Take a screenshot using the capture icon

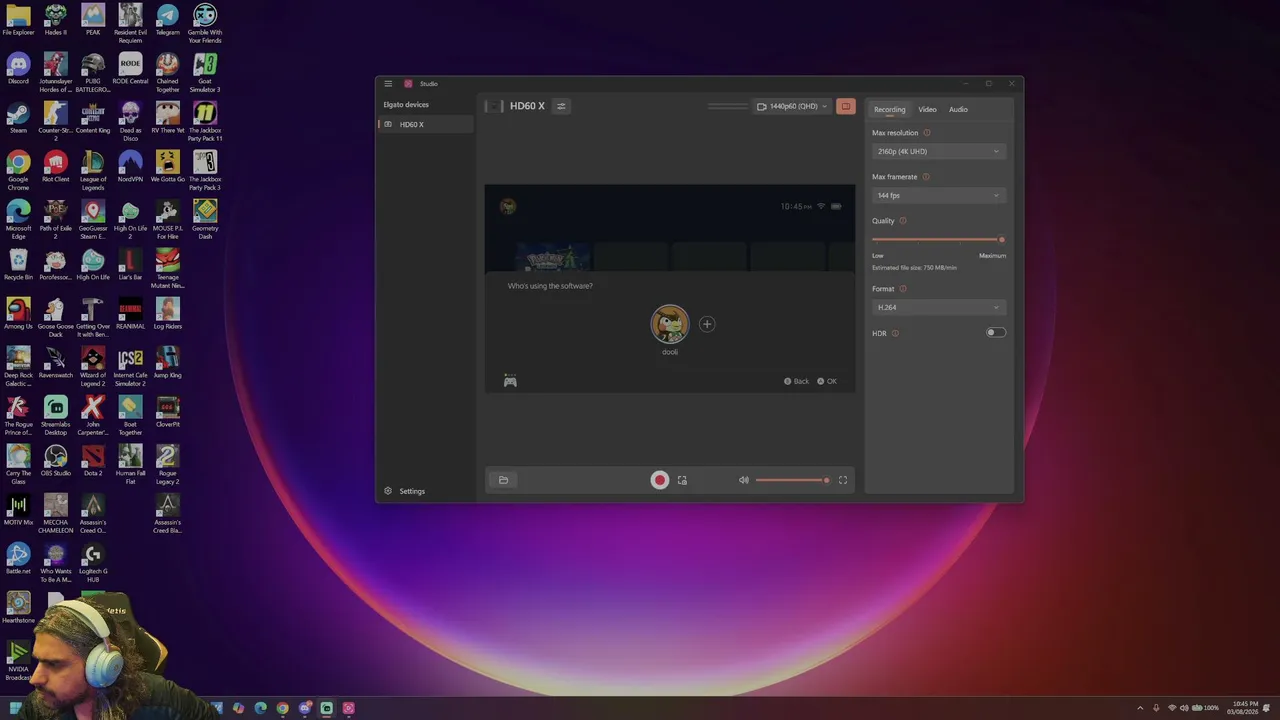pyautogui.click(x=682, y=480)
